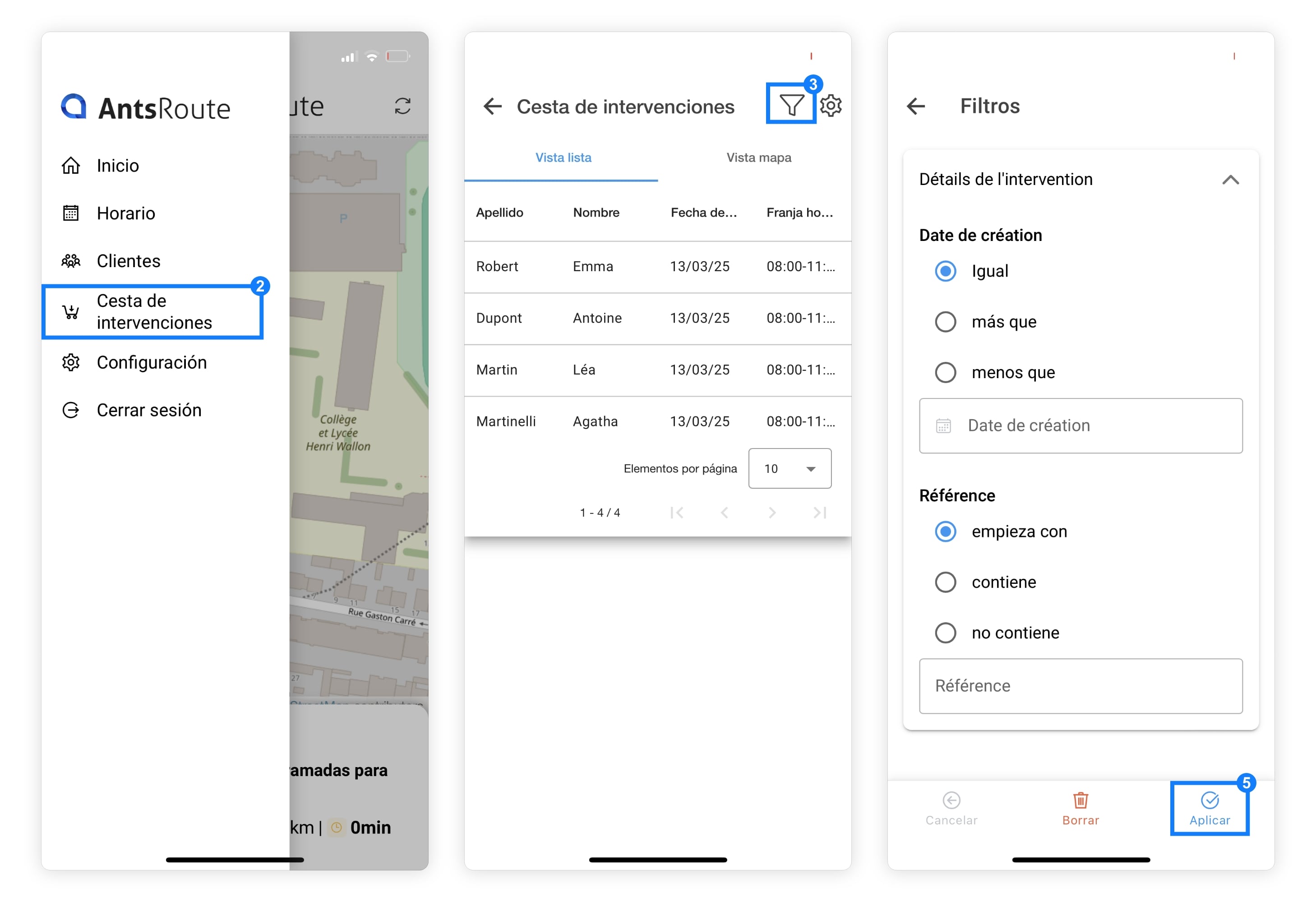
Task: Click the Aplicar checkmark icon
Action: 1210,800
